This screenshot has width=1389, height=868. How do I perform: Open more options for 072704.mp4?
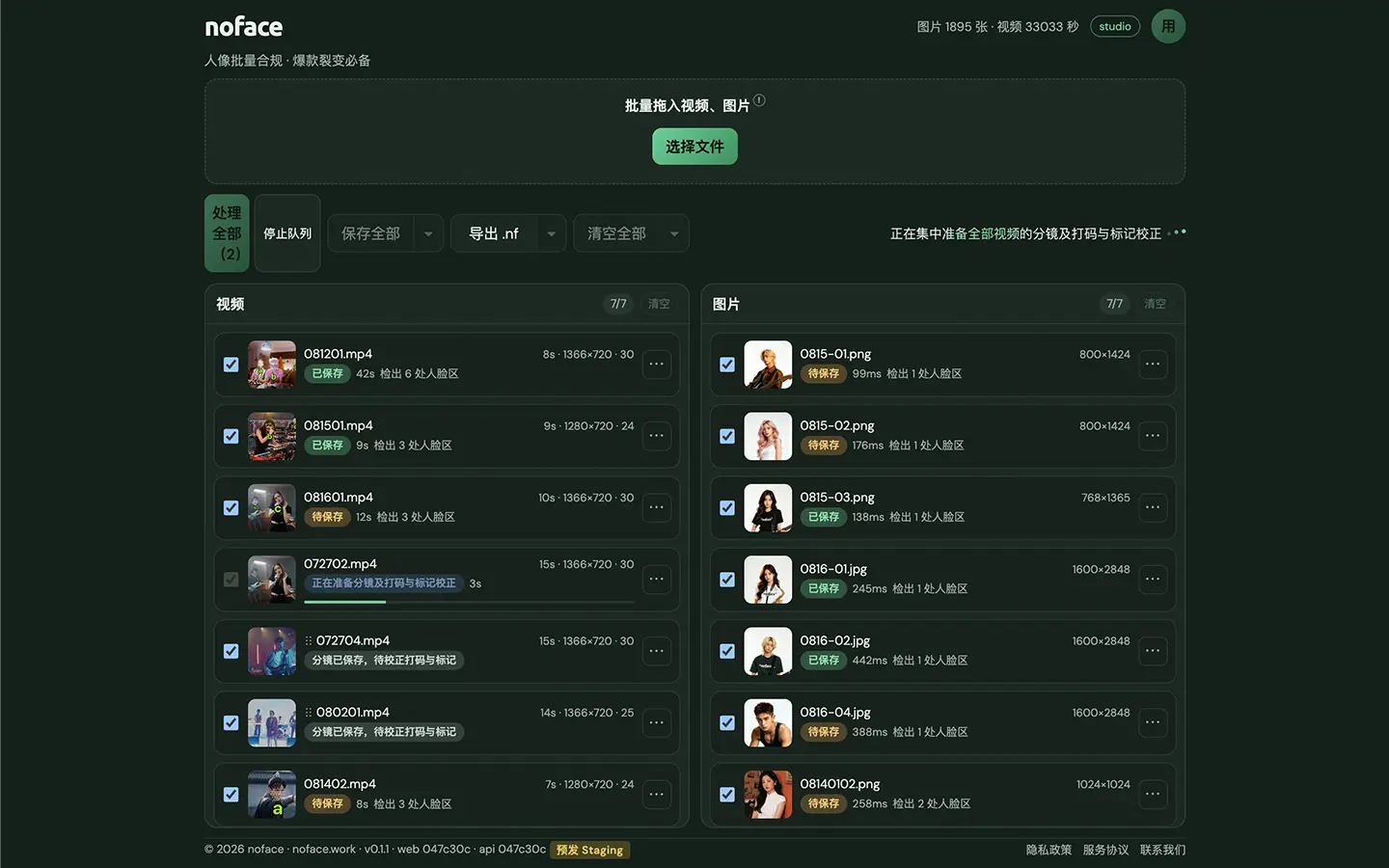pyautogui.click(x=657, y=651)
